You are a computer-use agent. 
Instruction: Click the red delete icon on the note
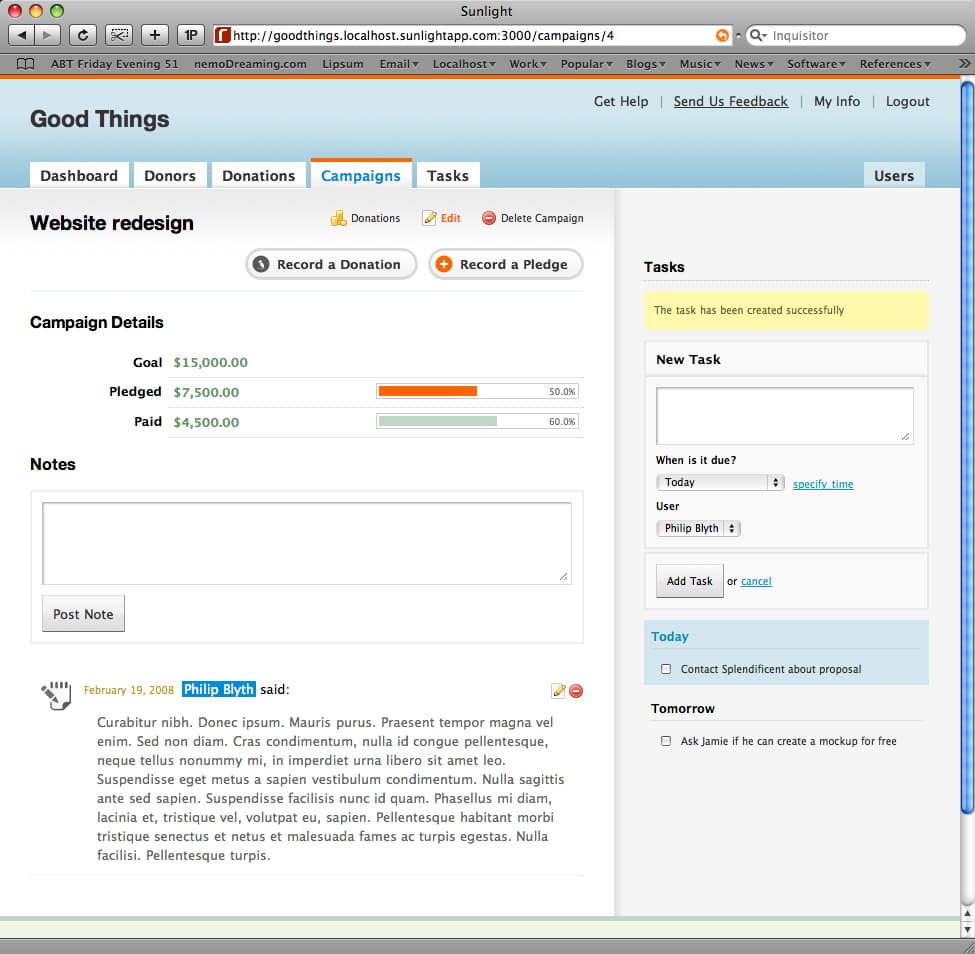click(576, 691)
